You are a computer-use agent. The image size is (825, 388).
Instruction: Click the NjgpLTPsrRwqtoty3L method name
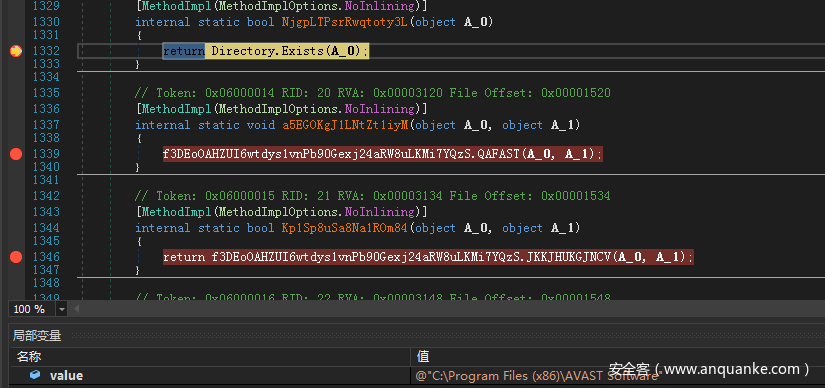[x=345, y=22]
